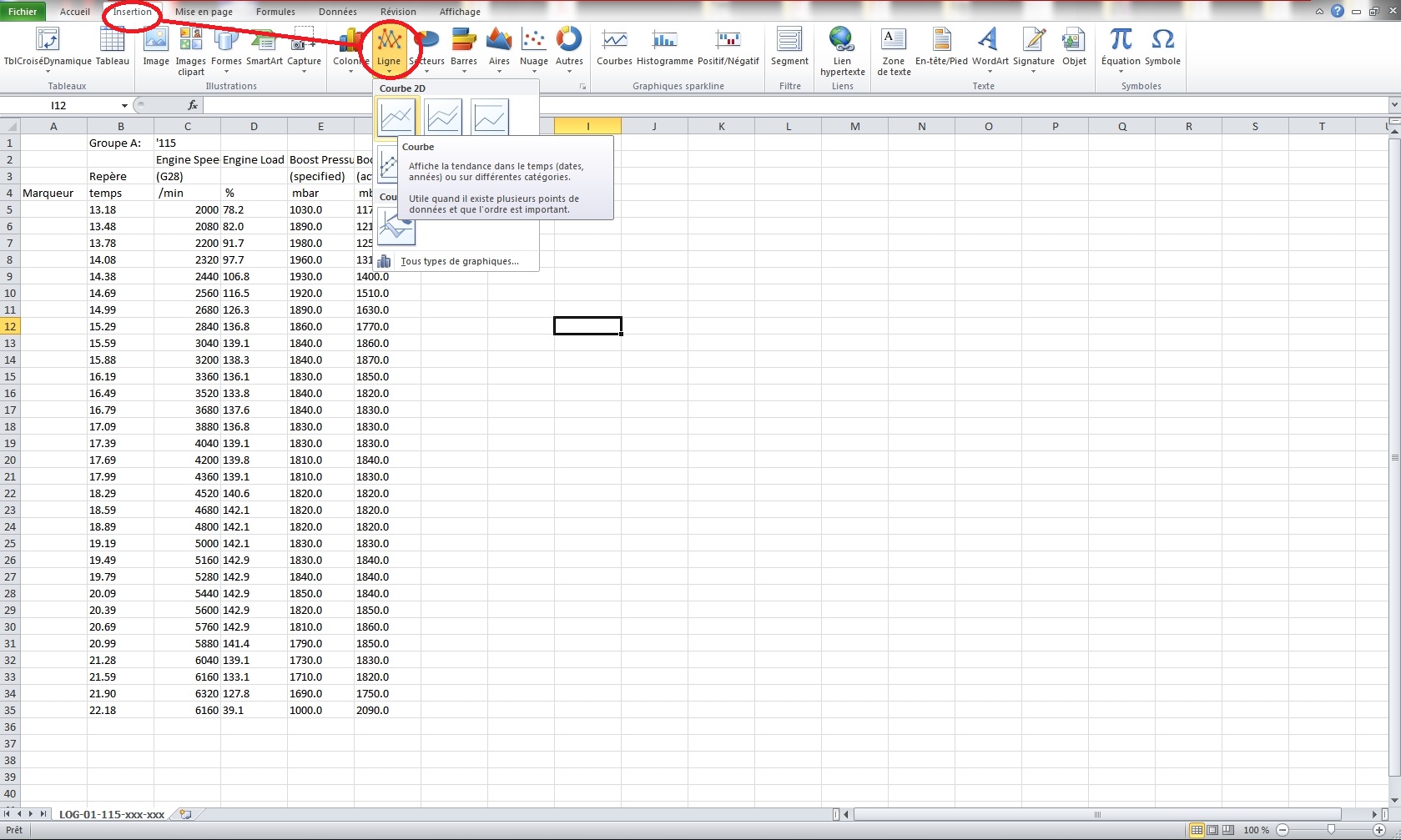Click Tous types de graphiques option

coord(459,261)
